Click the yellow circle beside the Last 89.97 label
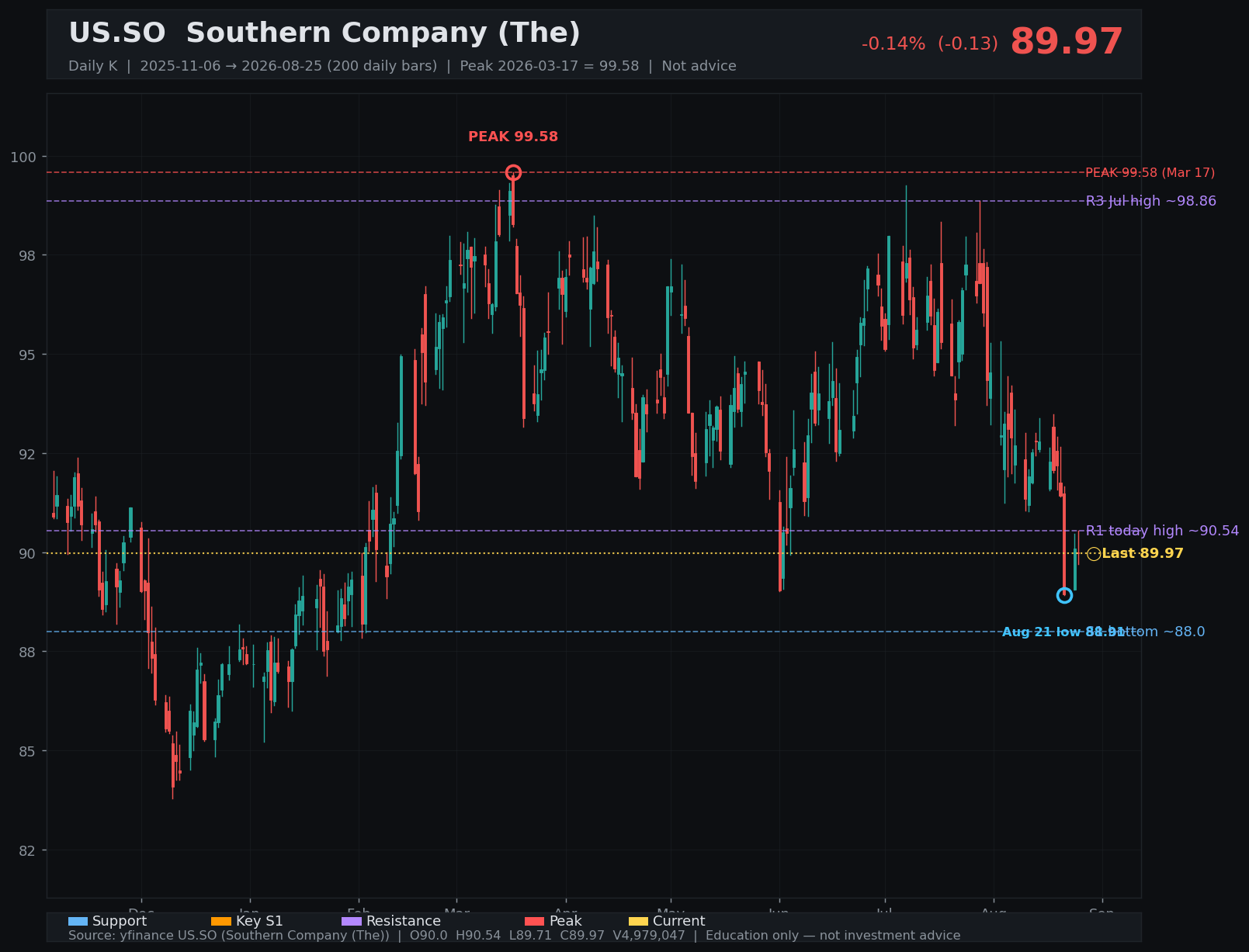The height and width of the screenshot is (952, 1249). [x=1094, y=554]
